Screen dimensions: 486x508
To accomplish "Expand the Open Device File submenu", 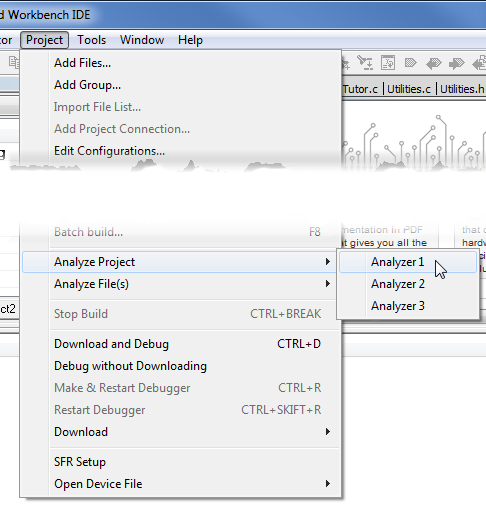I will tap(180, 484).
